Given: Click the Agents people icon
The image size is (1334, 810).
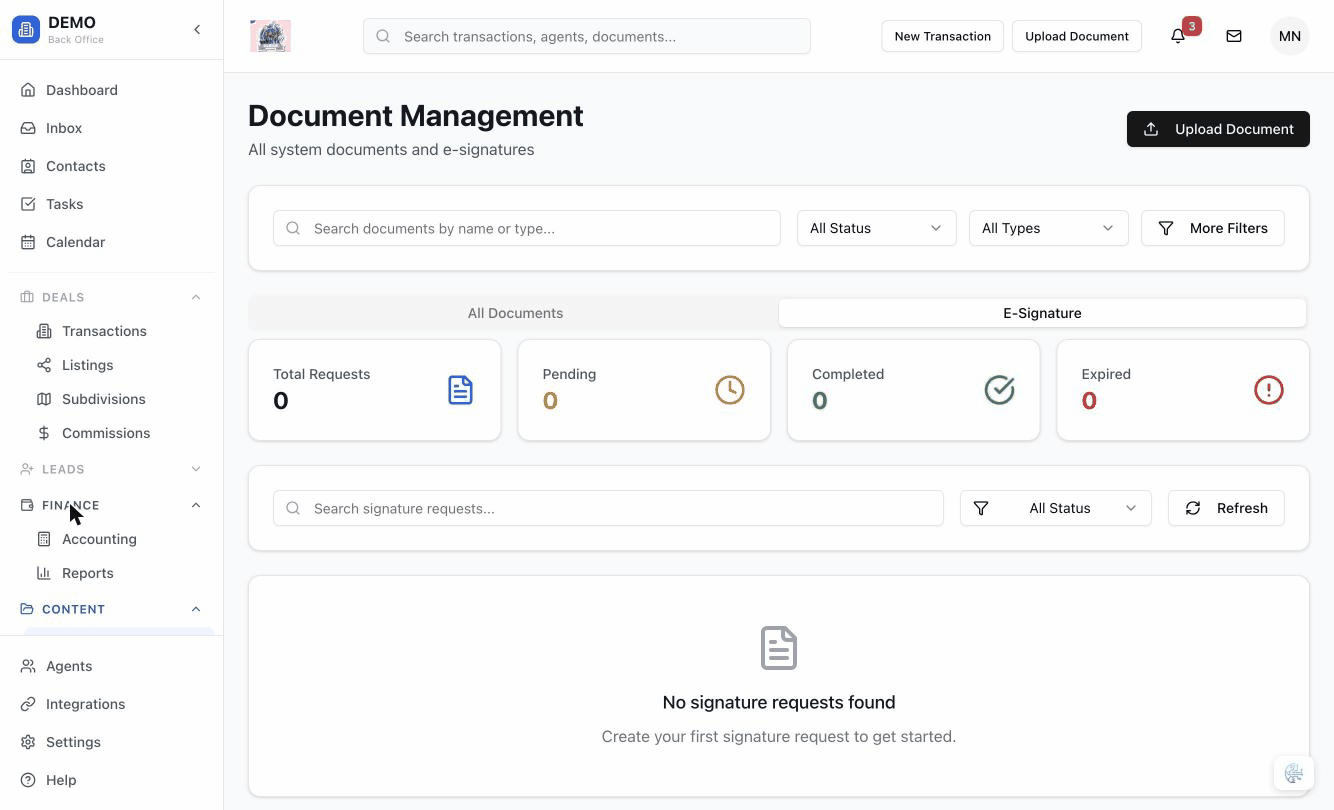Looking at the screenshot, I should [28, 666].
